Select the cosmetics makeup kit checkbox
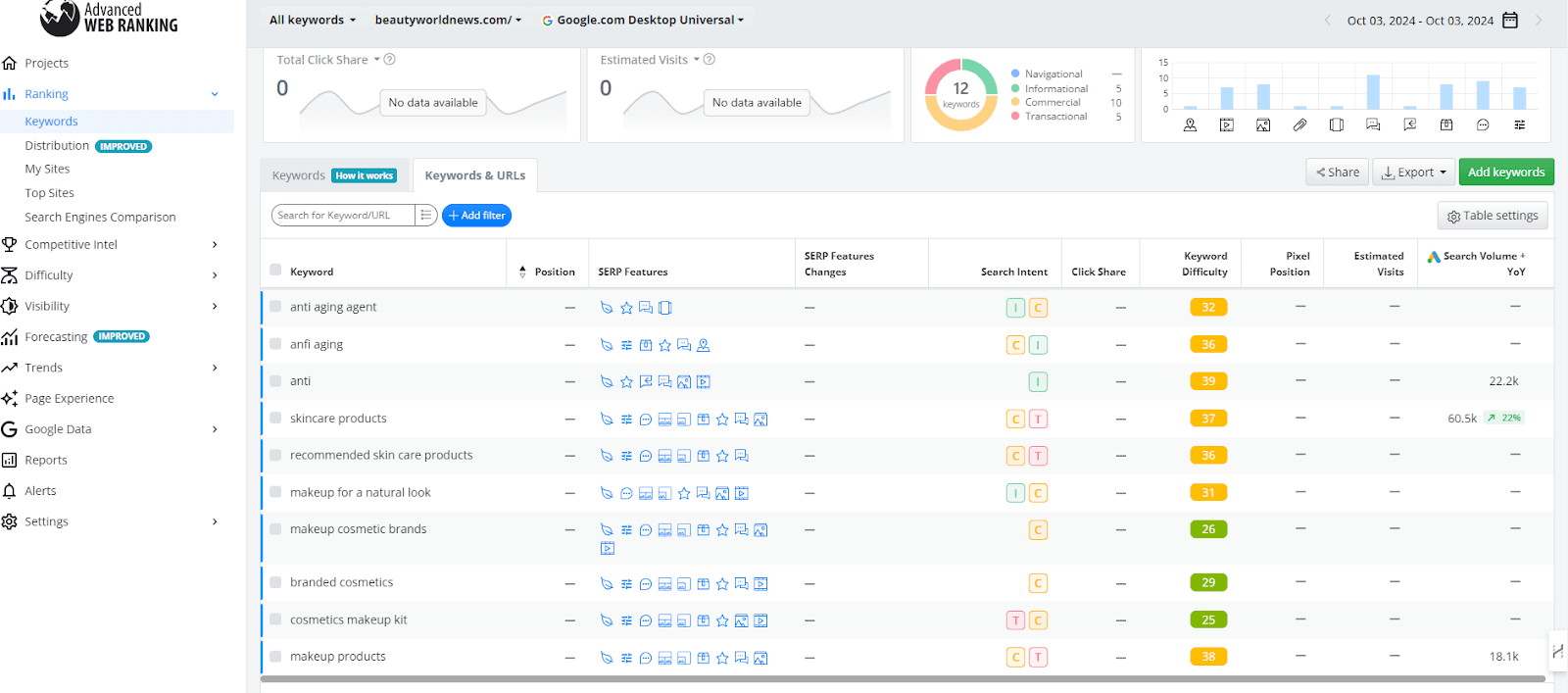 pos(275,619)
